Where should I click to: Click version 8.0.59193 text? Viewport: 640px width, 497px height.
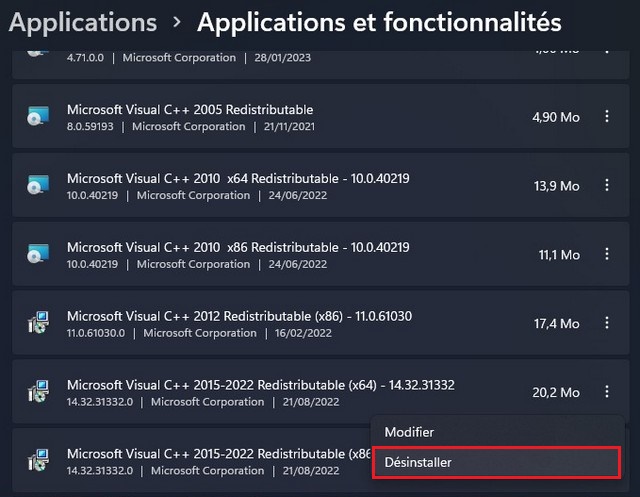pyautogui.click(x=90, y=126)
